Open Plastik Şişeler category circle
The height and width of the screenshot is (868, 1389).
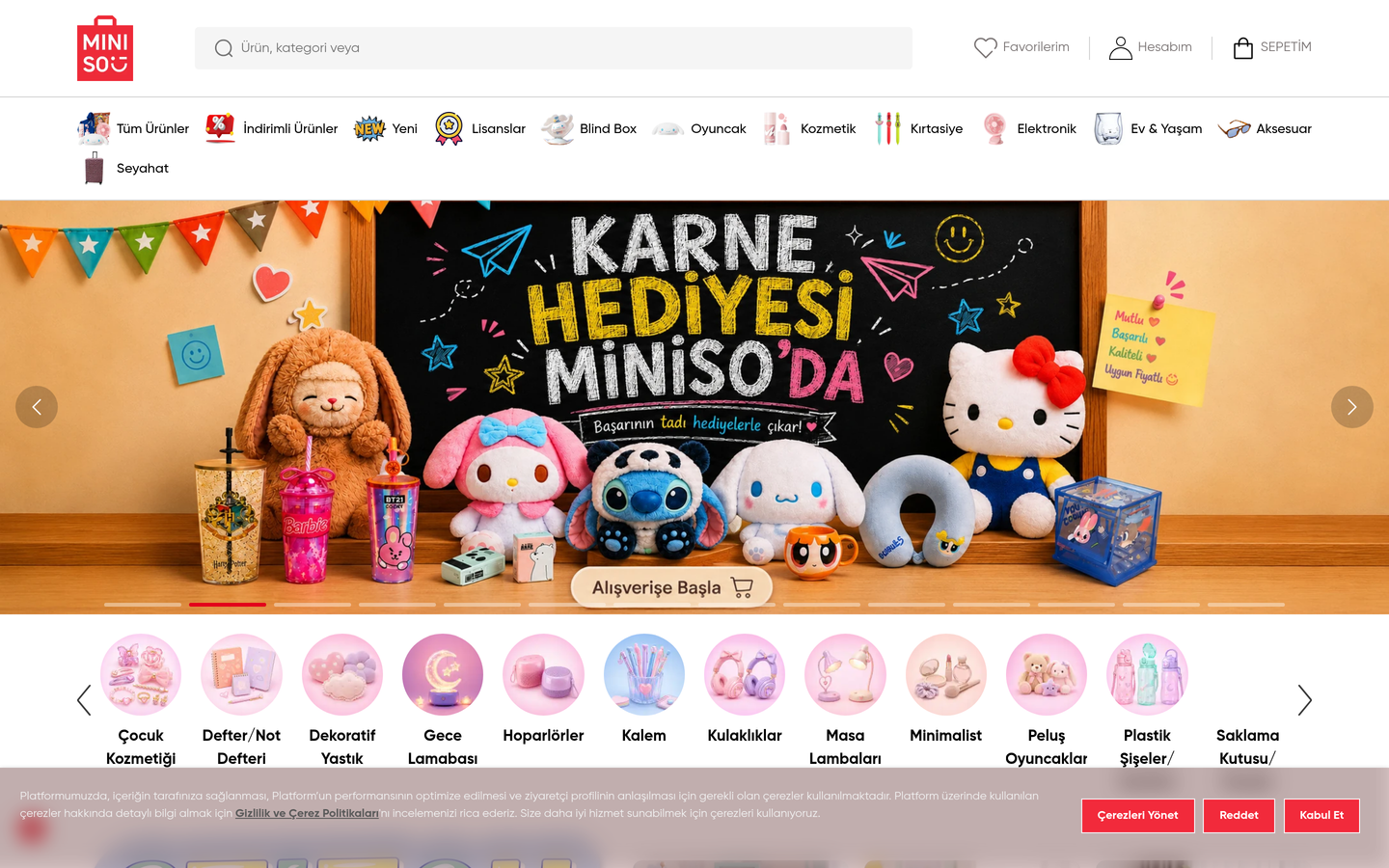pos(1147,674)
